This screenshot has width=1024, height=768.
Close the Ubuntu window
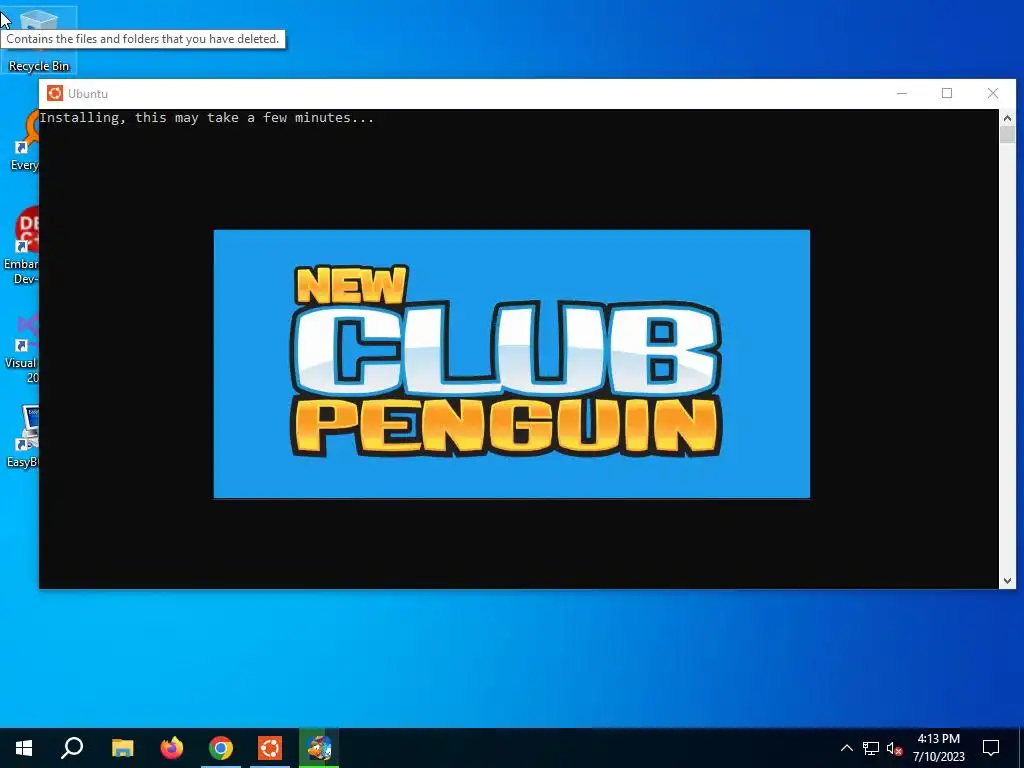click(993, 93)
